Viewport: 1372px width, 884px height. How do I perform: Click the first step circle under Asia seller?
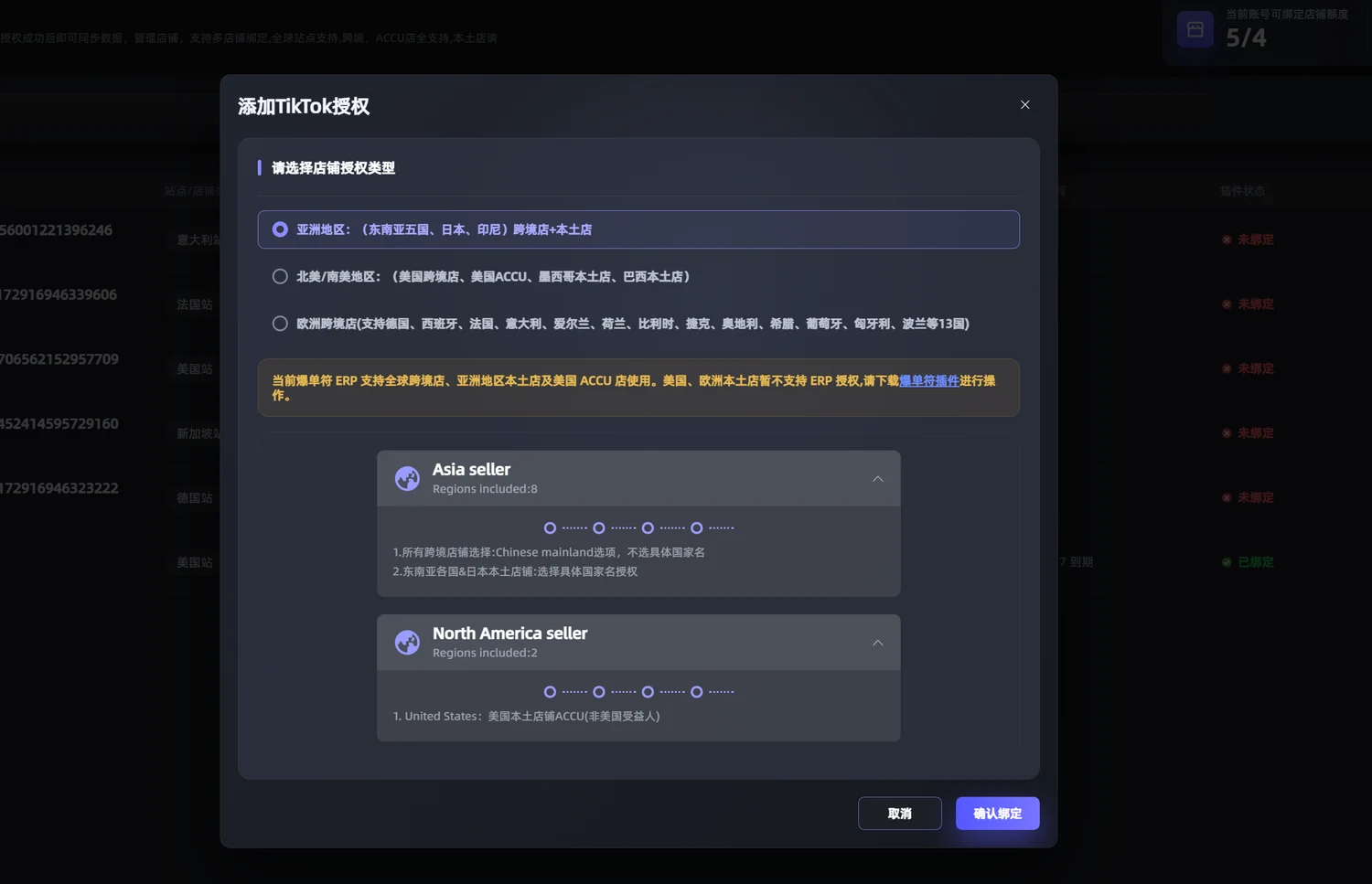(x=550, y=528)
